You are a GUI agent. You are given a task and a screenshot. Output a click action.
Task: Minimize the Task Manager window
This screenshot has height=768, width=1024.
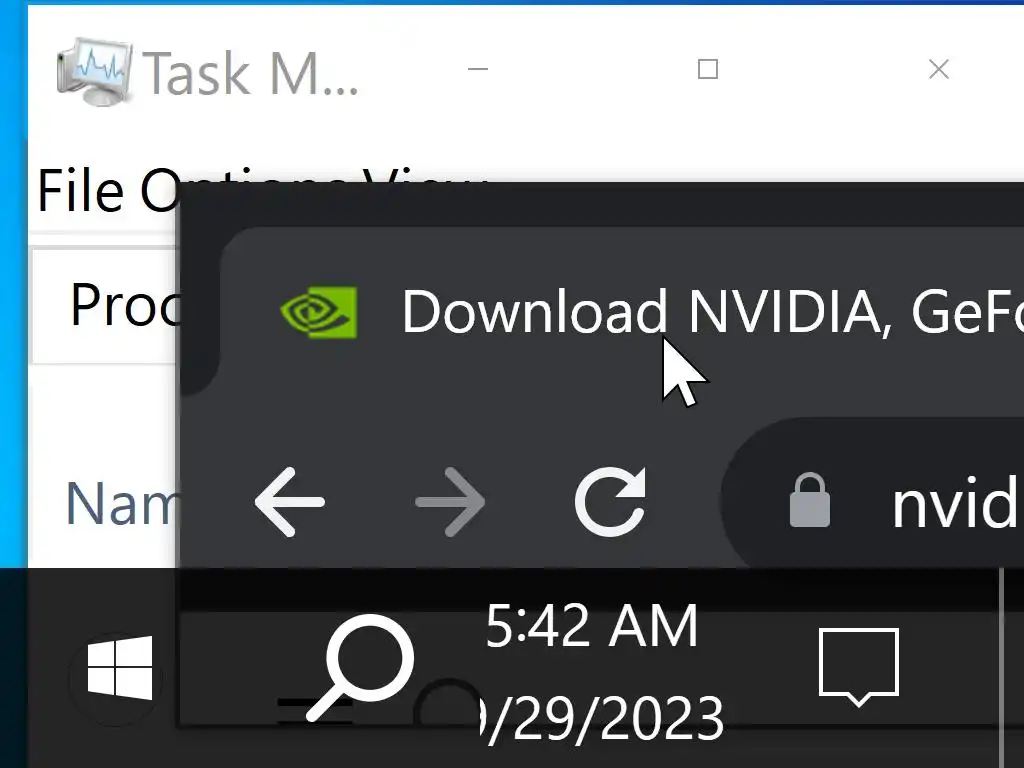point(478,69)
